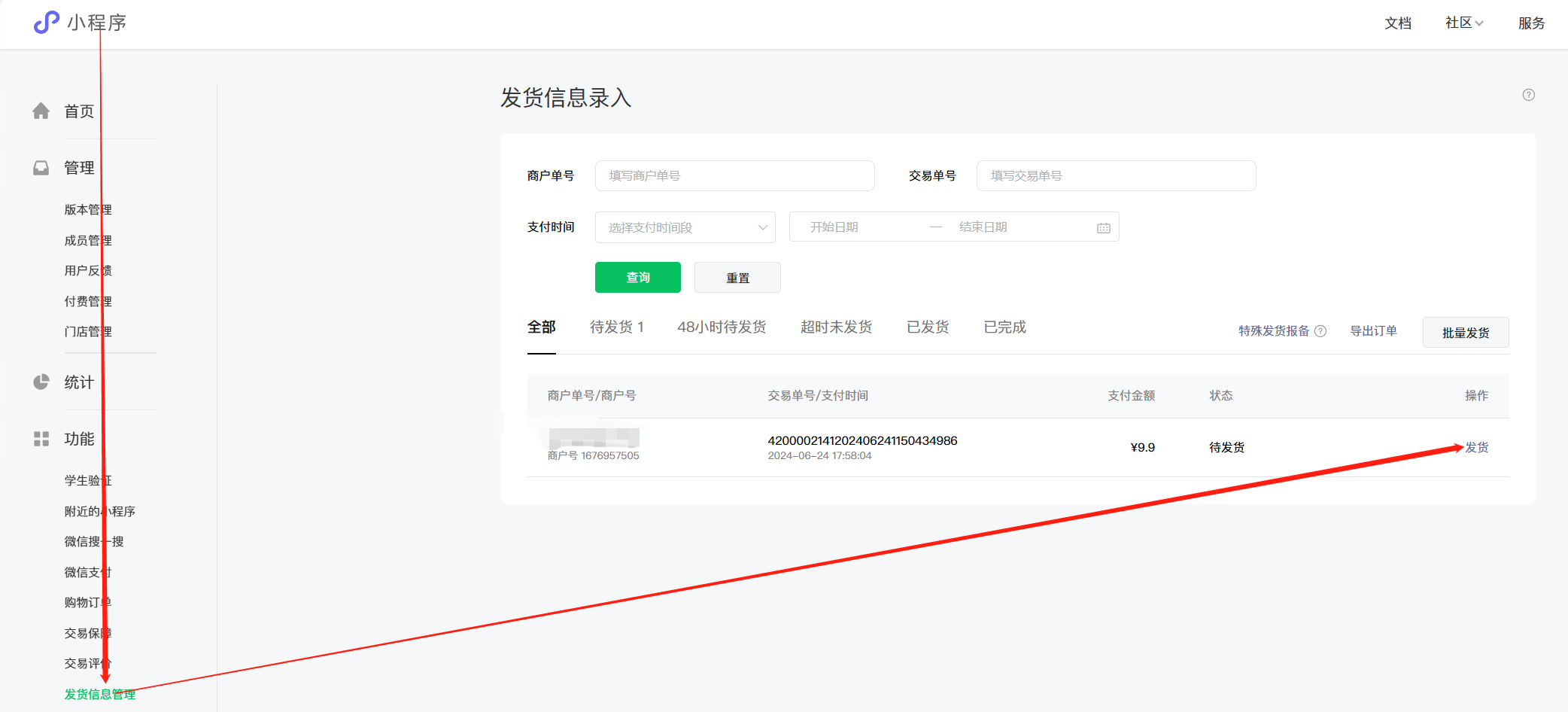Click the 重置 button
Image resolution: width=1568 pixels, height=712 pixels.
pos(737,278)
